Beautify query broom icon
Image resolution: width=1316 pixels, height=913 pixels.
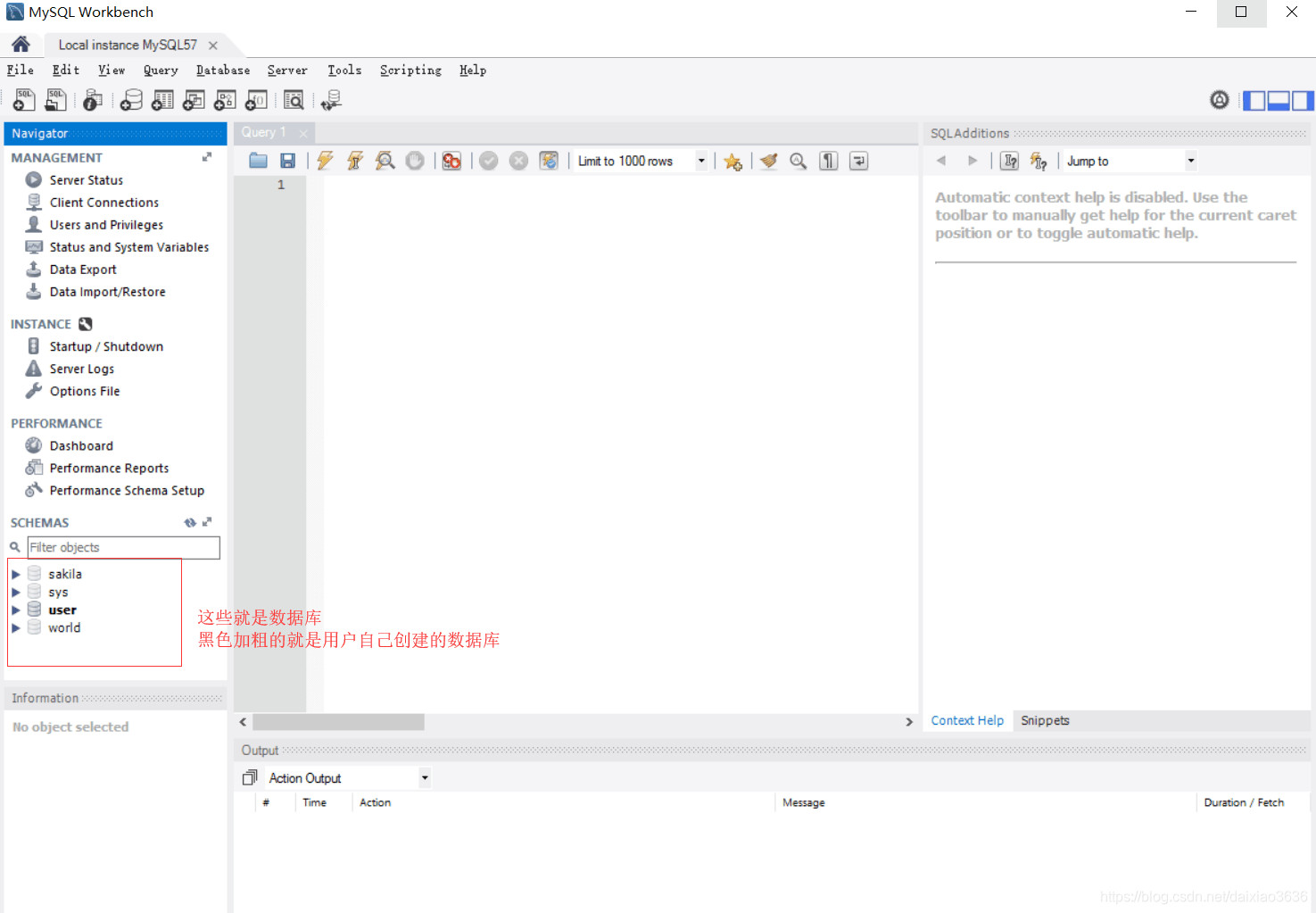pyautogui.click(x=768, y=161)
